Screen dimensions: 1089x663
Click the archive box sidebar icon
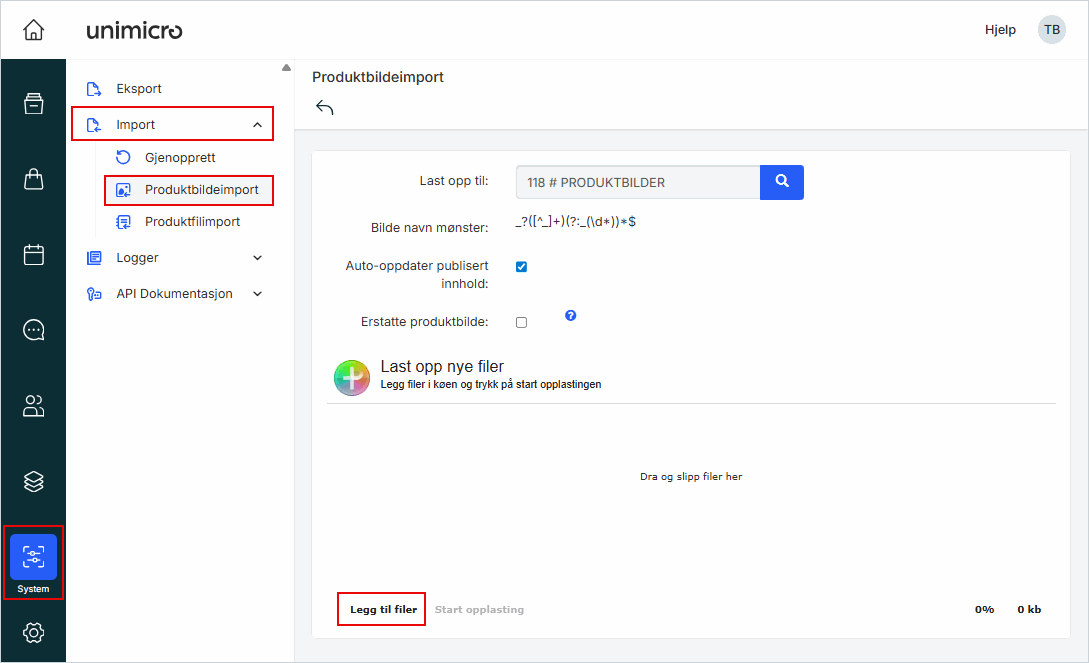33,104
